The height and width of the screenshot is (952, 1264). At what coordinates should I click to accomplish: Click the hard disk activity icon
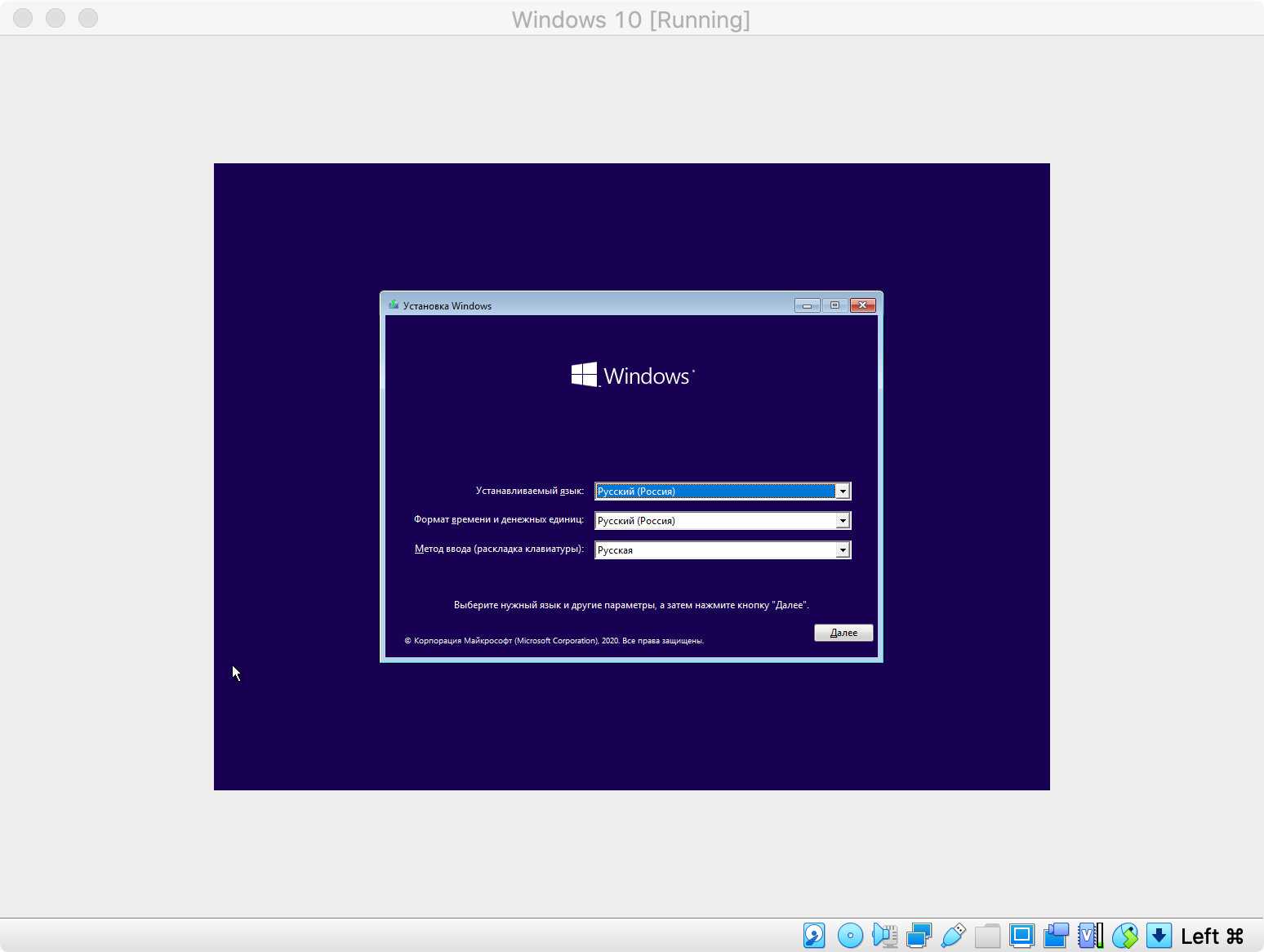click(814, 935)
